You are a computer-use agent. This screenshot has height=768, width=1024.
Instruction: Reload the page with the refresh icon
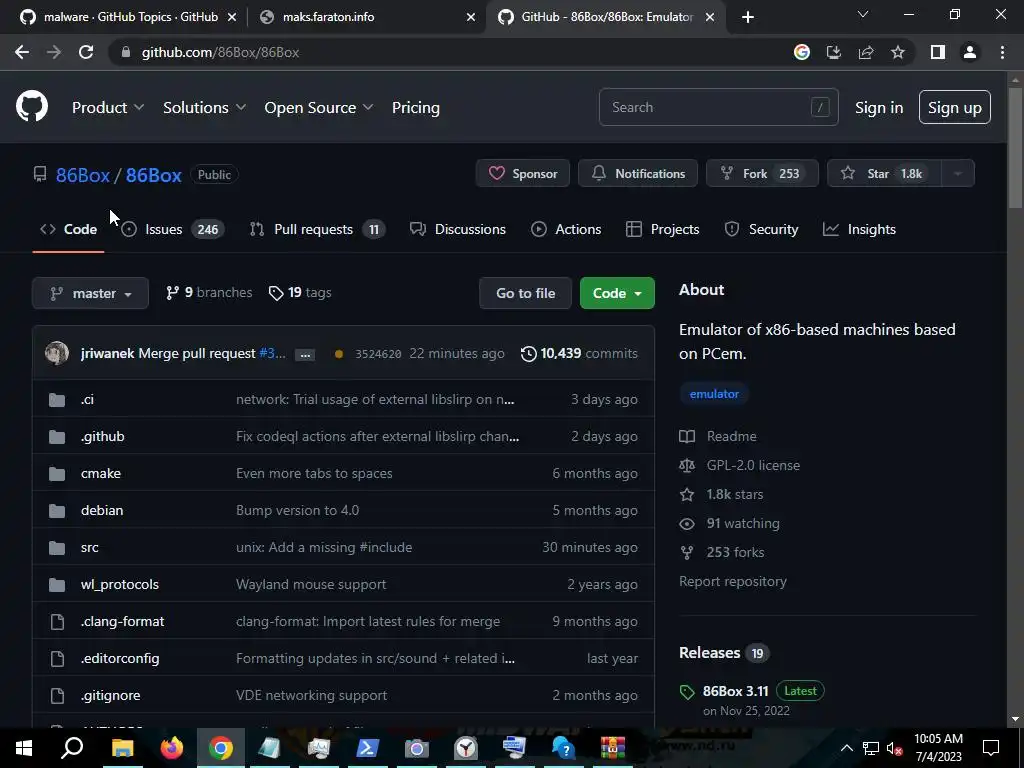(86, 52)
